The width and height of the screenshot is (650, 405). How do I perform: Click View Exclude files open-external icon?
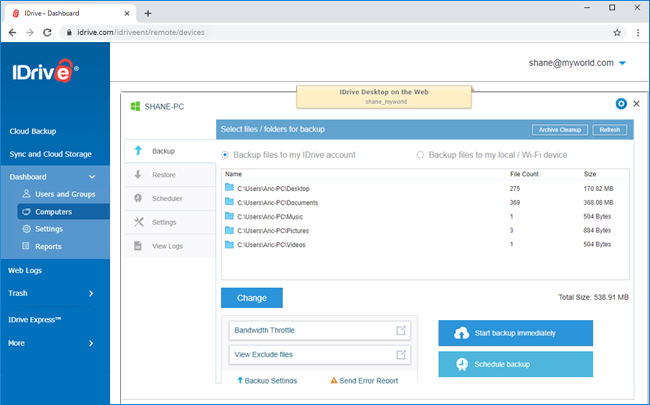[401, 355]
